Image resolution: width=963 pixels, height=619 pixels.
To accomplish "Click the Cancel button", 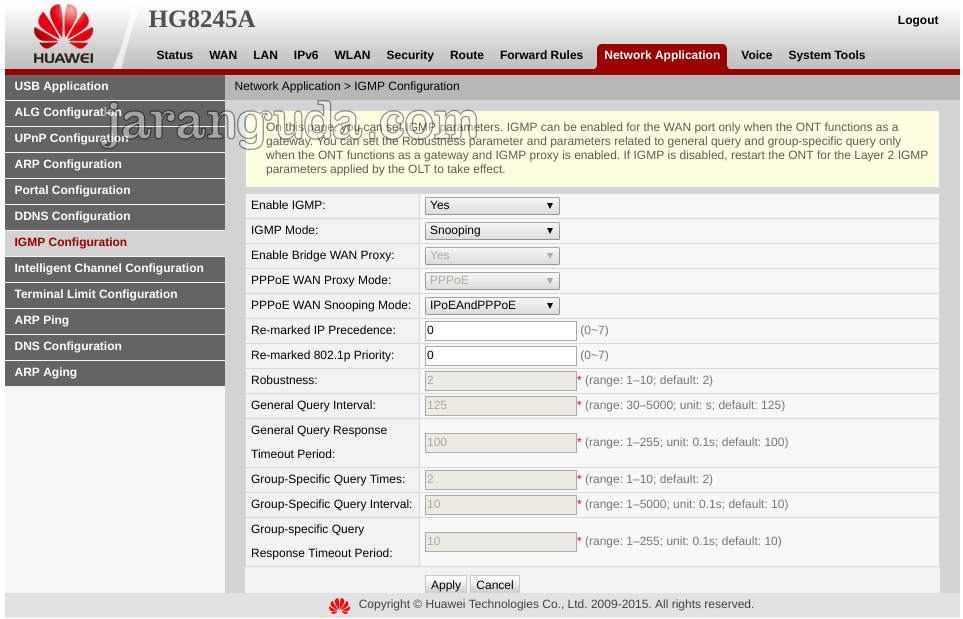I will pos(495,585).
